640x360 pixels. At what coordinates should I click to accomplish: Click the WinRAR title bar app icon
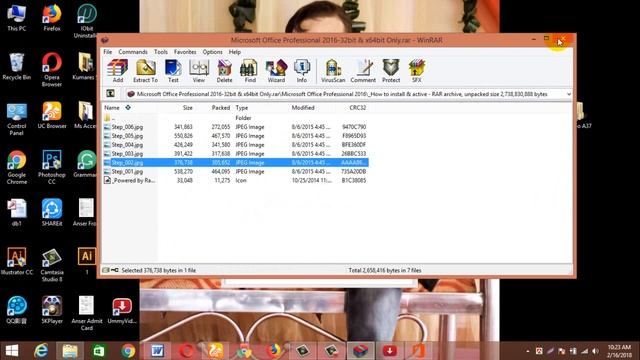click(x=105, y=40)
